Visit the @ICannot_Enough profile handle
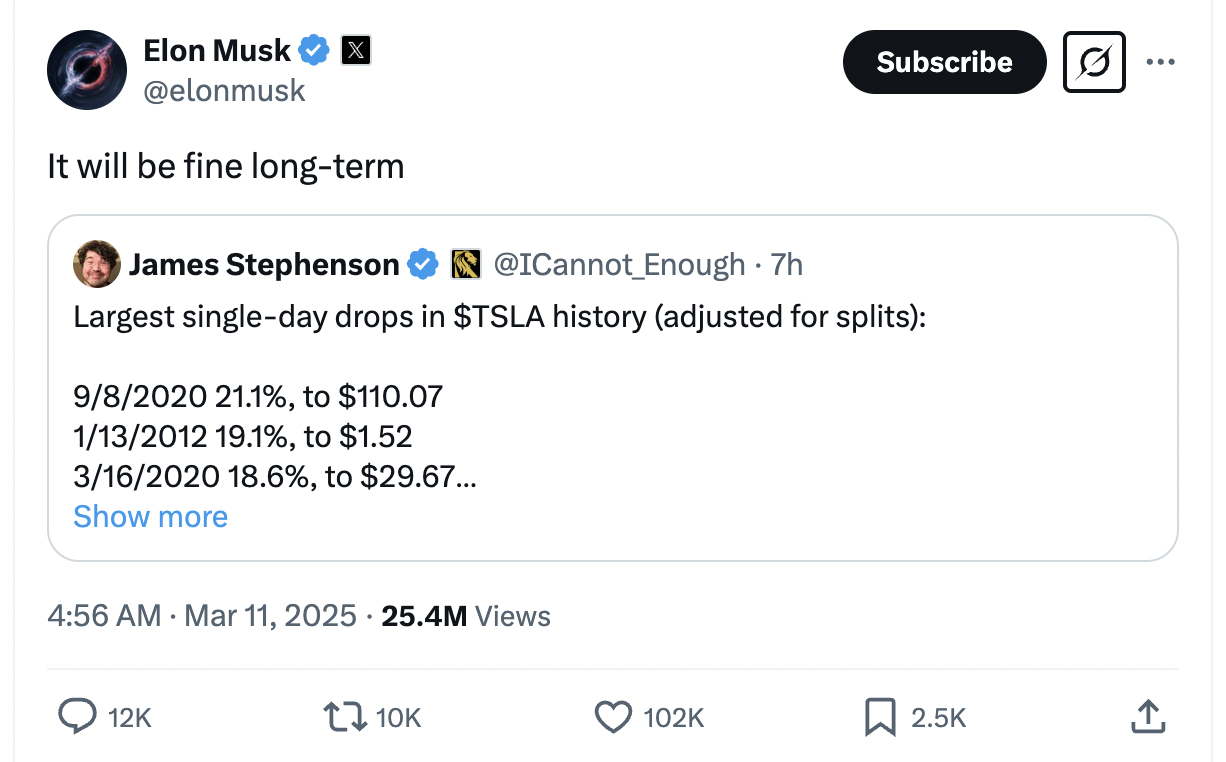Screen dimensions: 1226x762 point(620,264)
